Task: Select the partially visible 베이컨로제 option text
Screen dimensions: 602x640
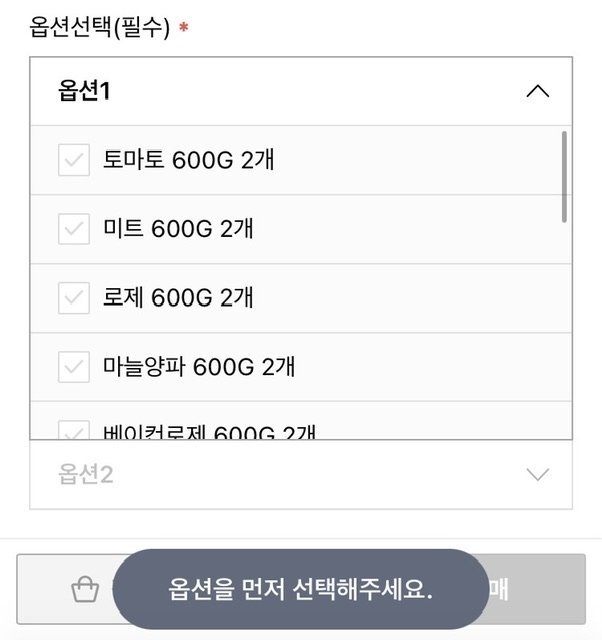Action: pos(209,432)
